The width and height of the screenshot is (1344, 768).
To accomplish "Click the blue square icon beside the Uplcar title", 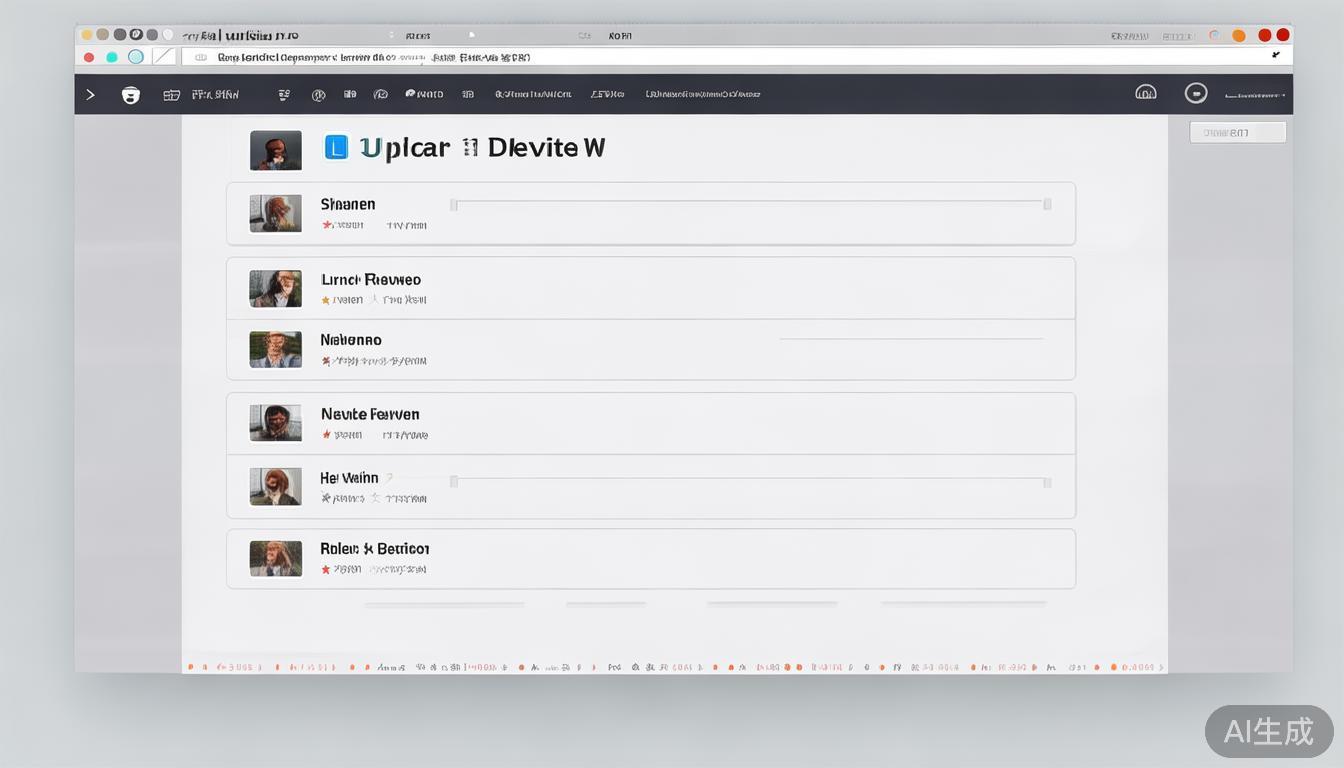I will [x=336, y=148].
